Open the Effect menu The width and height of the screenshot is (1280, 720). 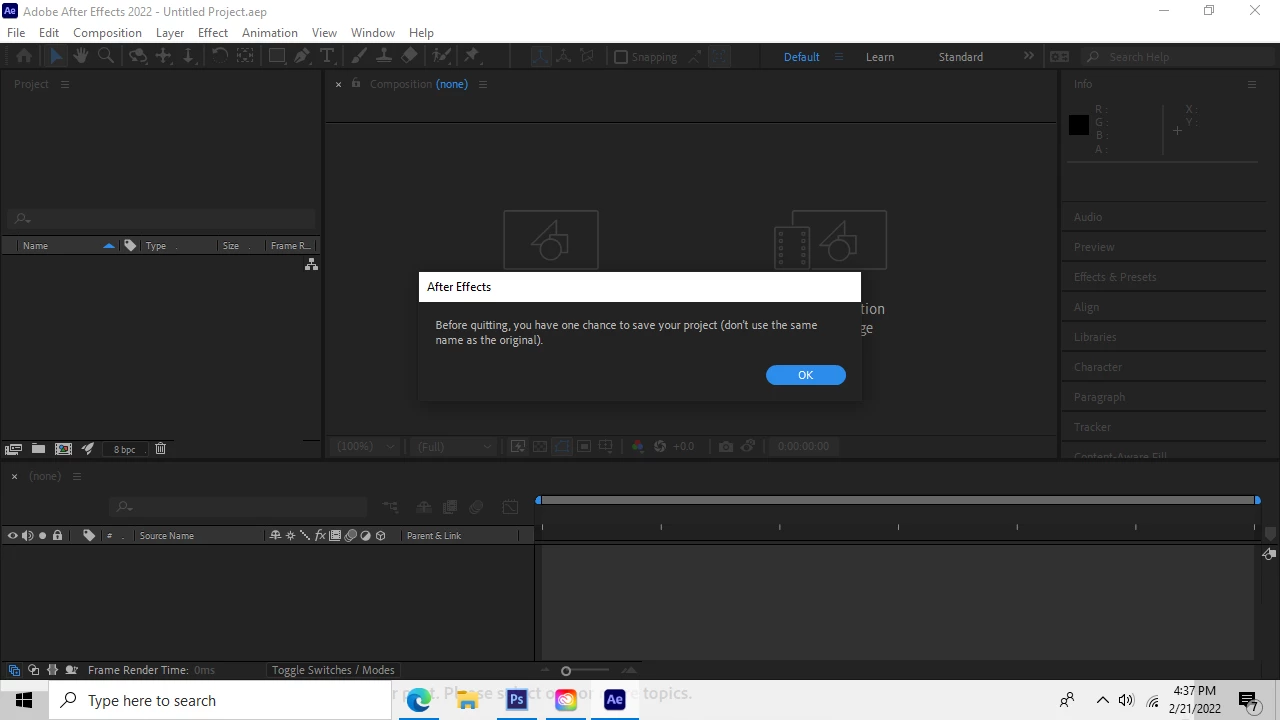pyautogui.click(x=213, y=32)
